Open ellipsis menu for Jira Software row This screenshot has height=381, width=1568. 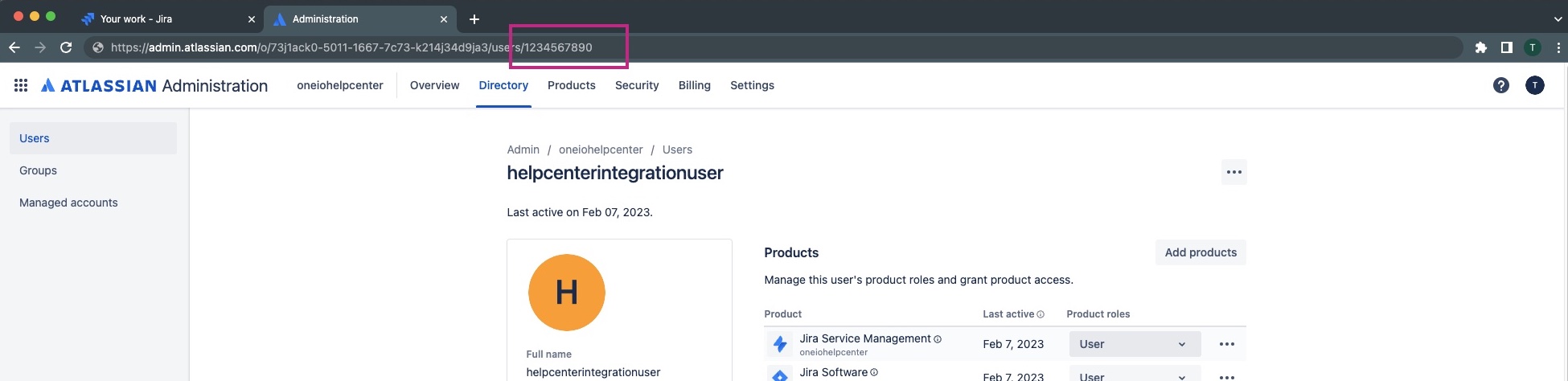pyautogui.click(x=1227, y=376)
